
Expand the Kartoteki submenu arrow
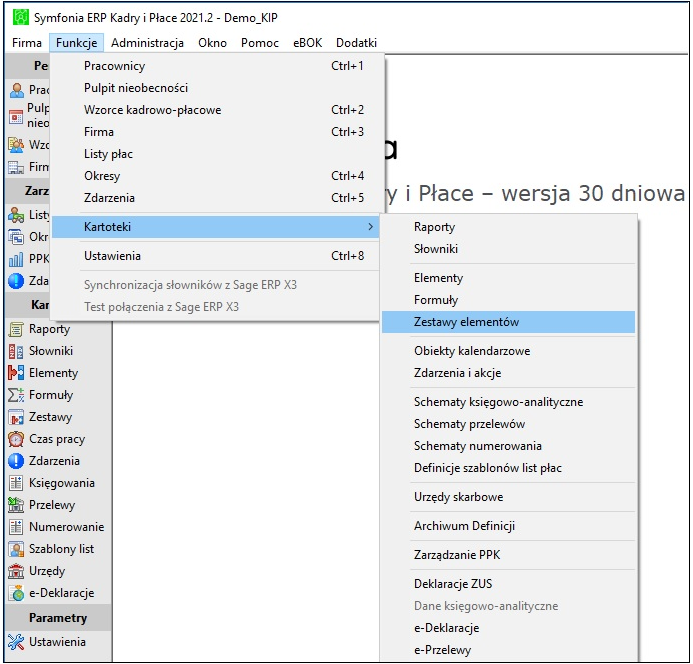(x=370, y=227)
